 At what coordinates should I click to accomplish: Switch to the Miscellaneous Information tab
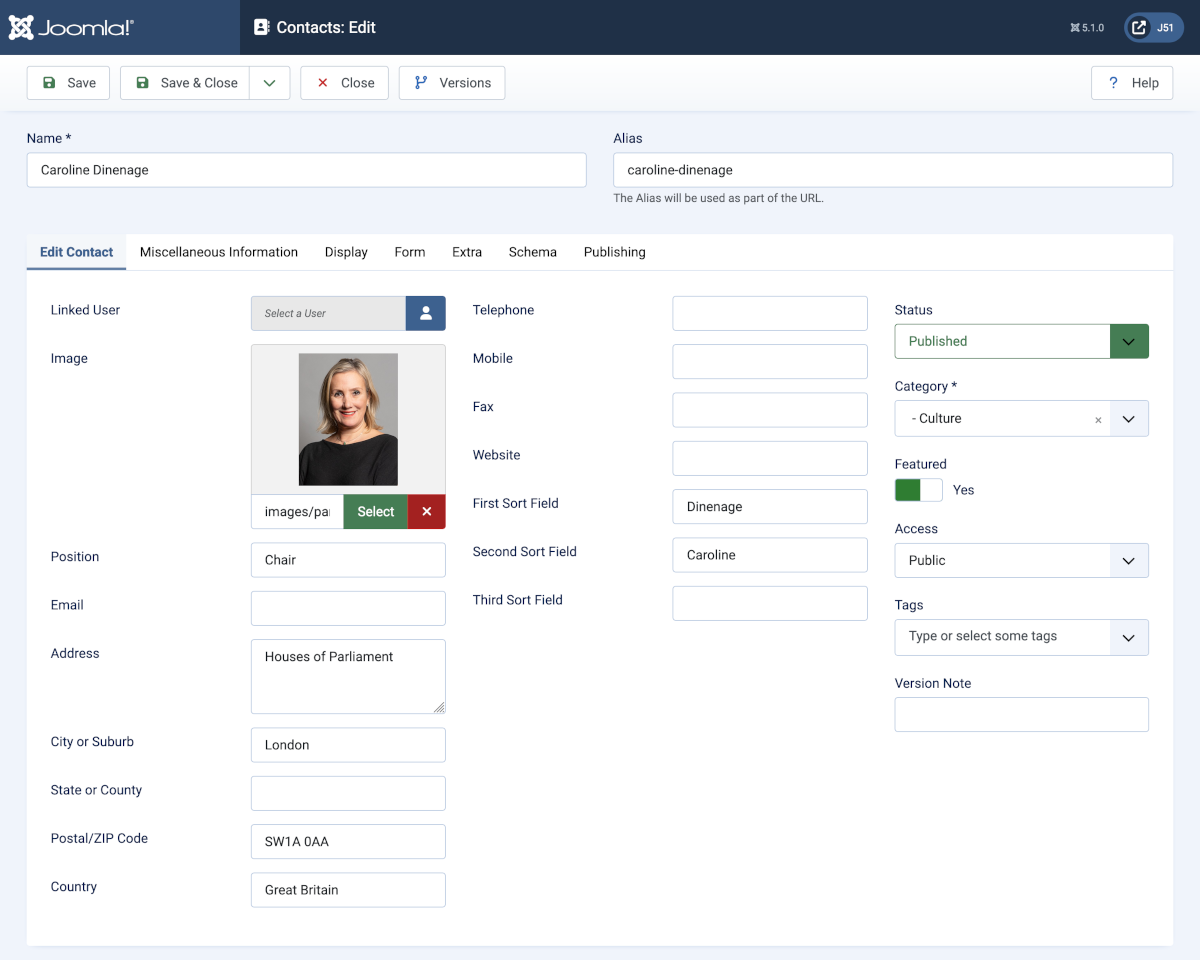(x=218, y=252)
